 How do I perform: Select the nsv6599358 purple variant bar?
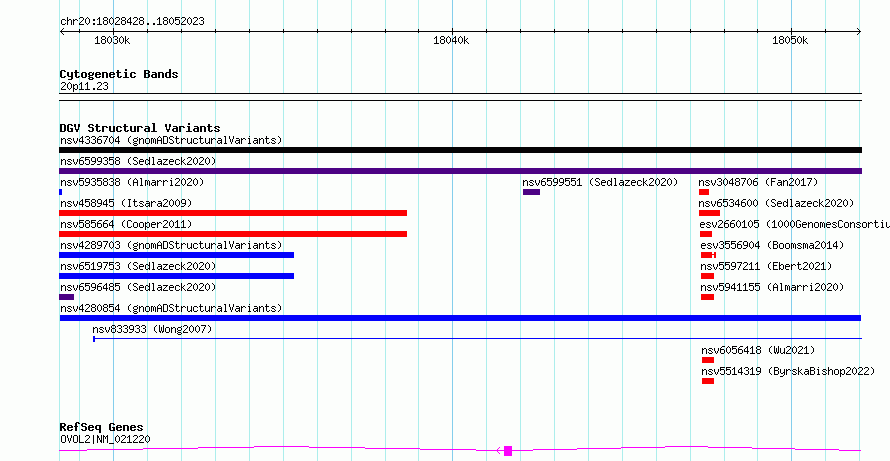click(460, 171)
